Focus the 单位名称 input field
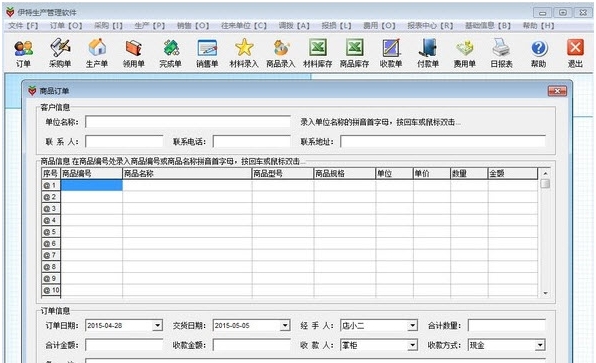Screen dimensions: 596x363 [188, 122]
